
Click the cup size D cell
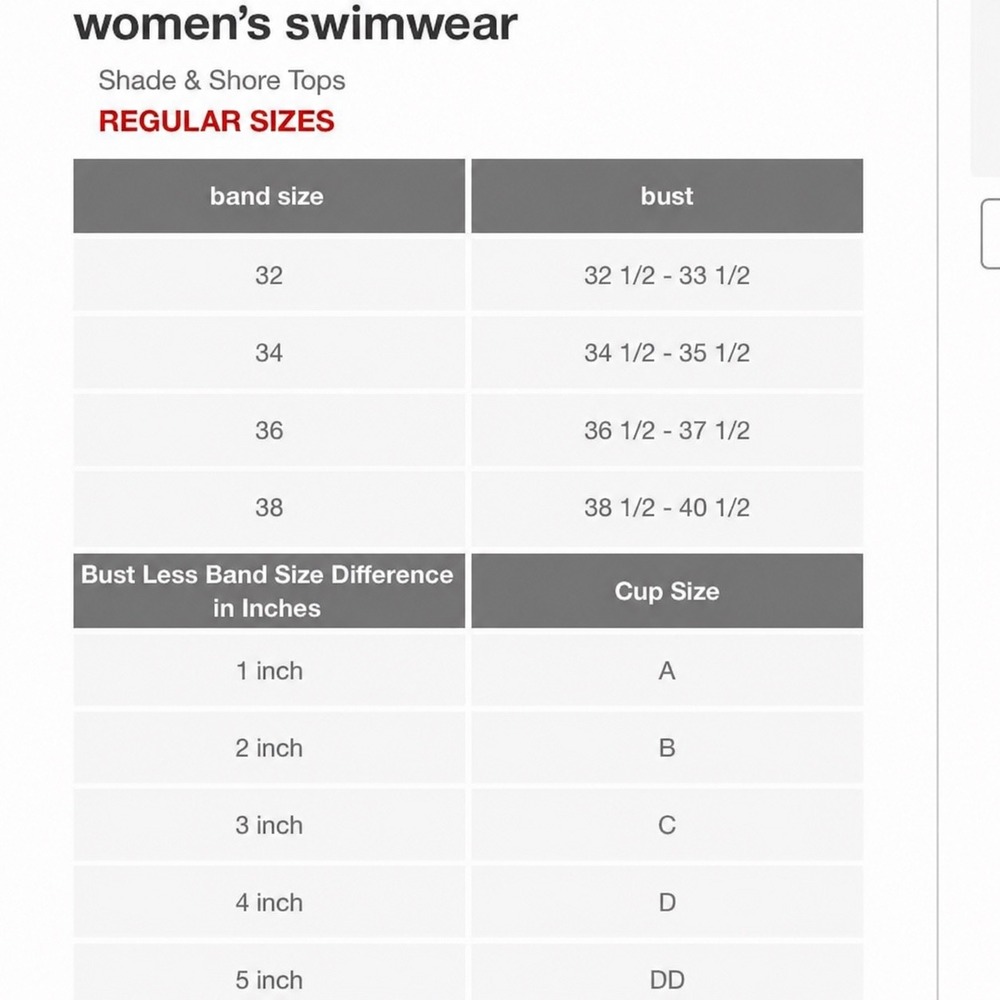666,902
